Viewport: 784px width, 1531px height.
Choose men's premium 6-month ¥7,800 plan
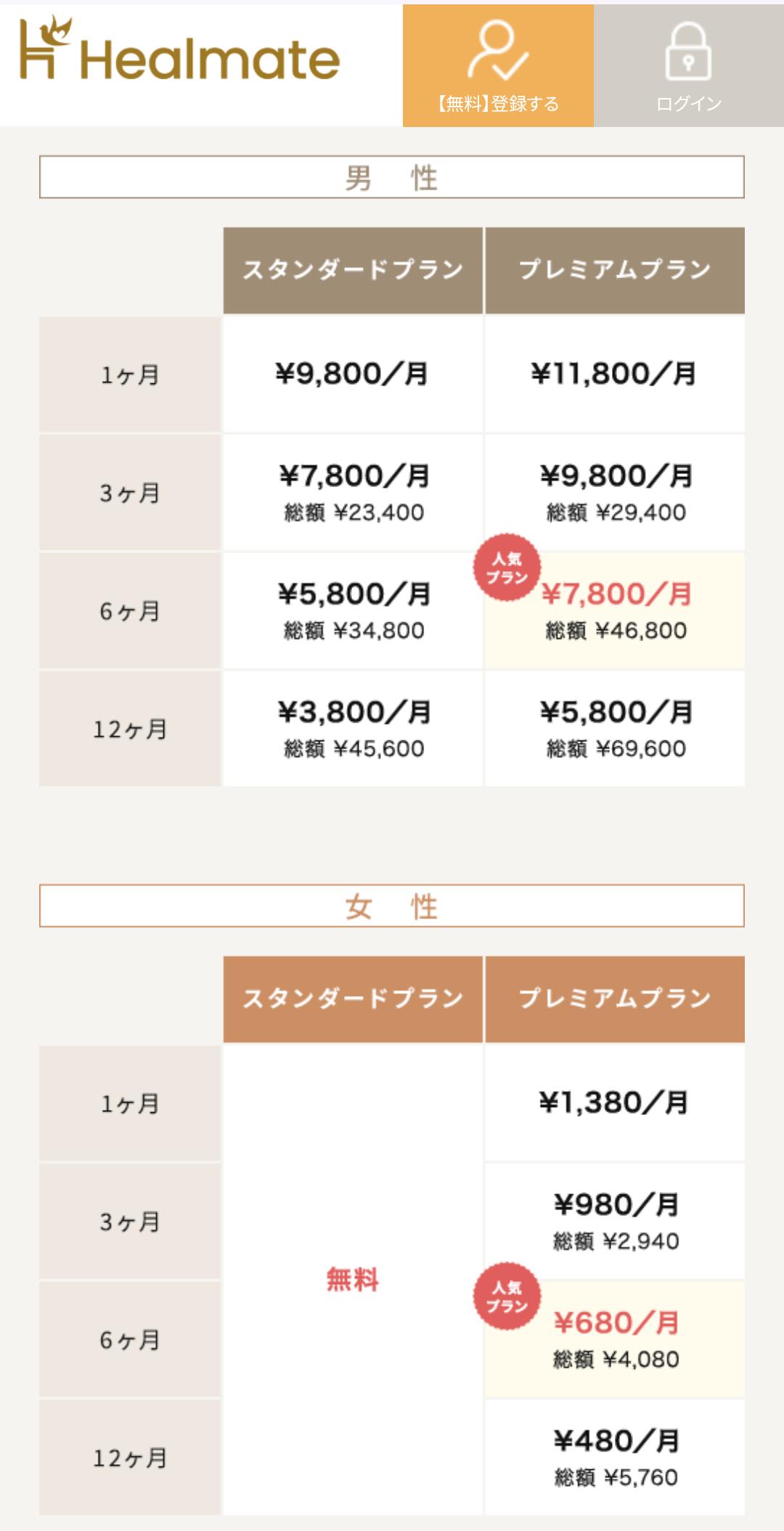(616, 610)
